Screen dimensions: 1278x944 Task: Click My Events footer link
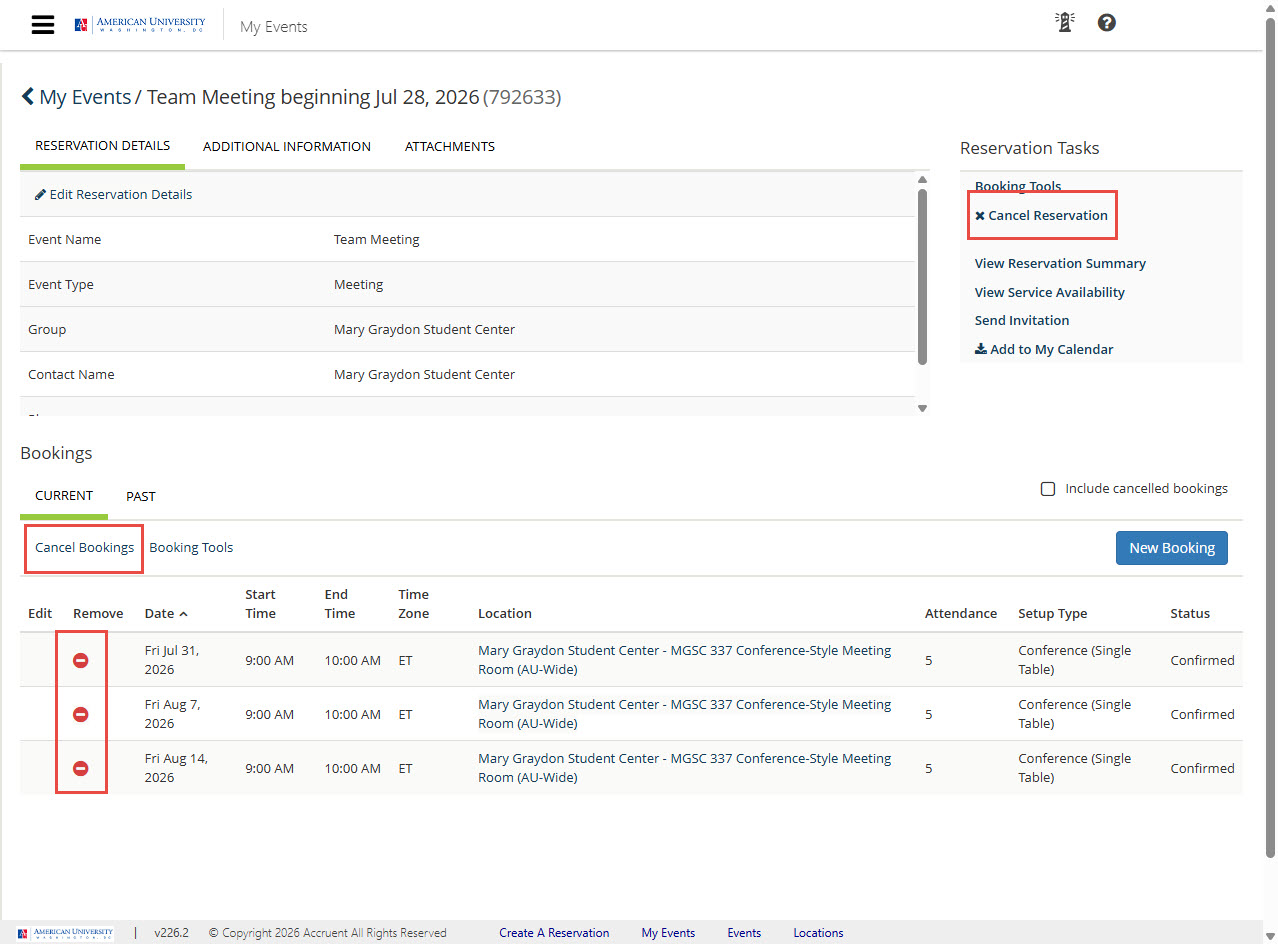(668, 933)
